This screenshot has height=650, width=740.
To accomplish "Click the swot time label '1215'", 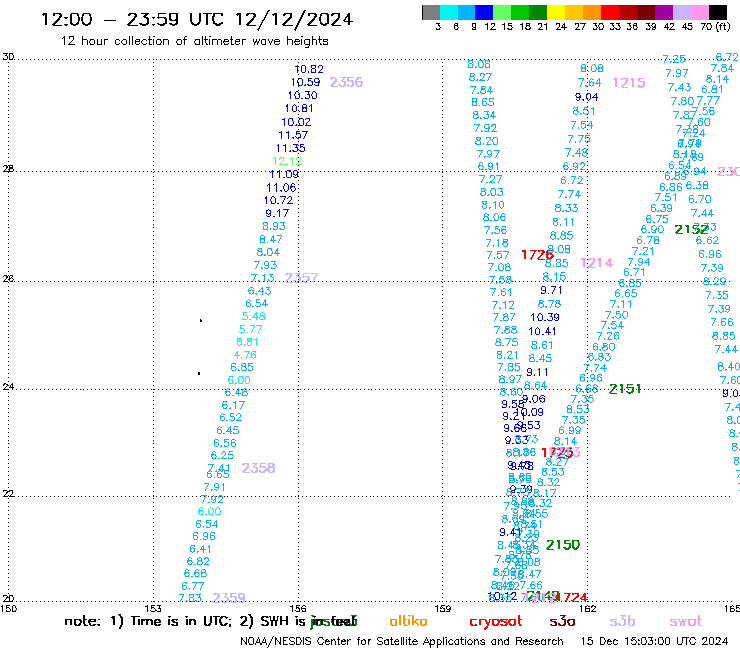I will pos(629,83).
